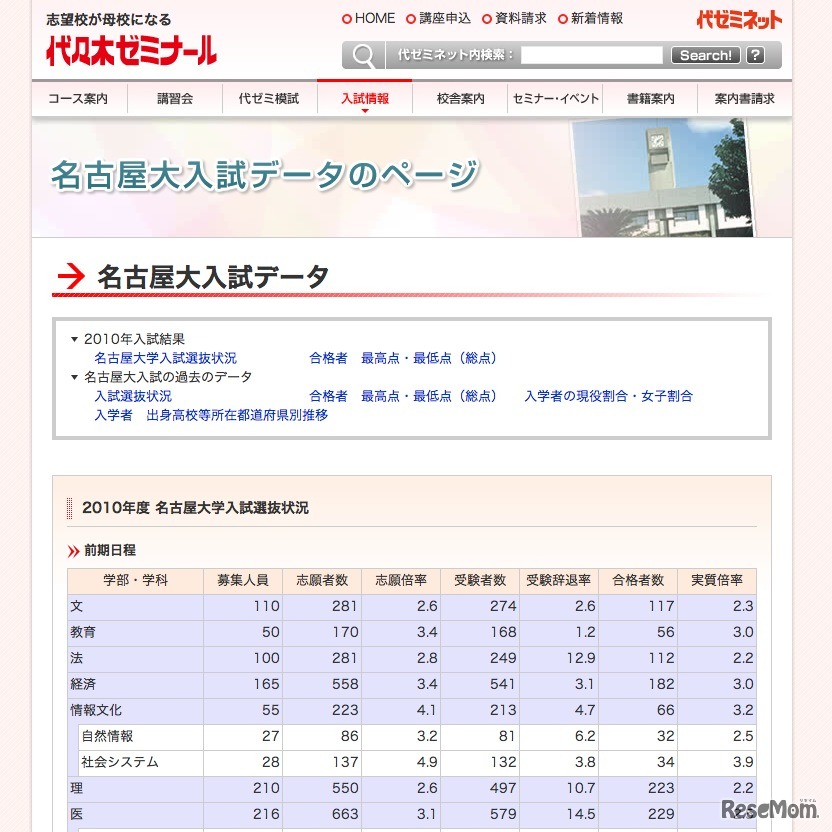Viewport: 832px width, 832px height.
Task: Select the 理 faculty row label
Action: (76, 788)
